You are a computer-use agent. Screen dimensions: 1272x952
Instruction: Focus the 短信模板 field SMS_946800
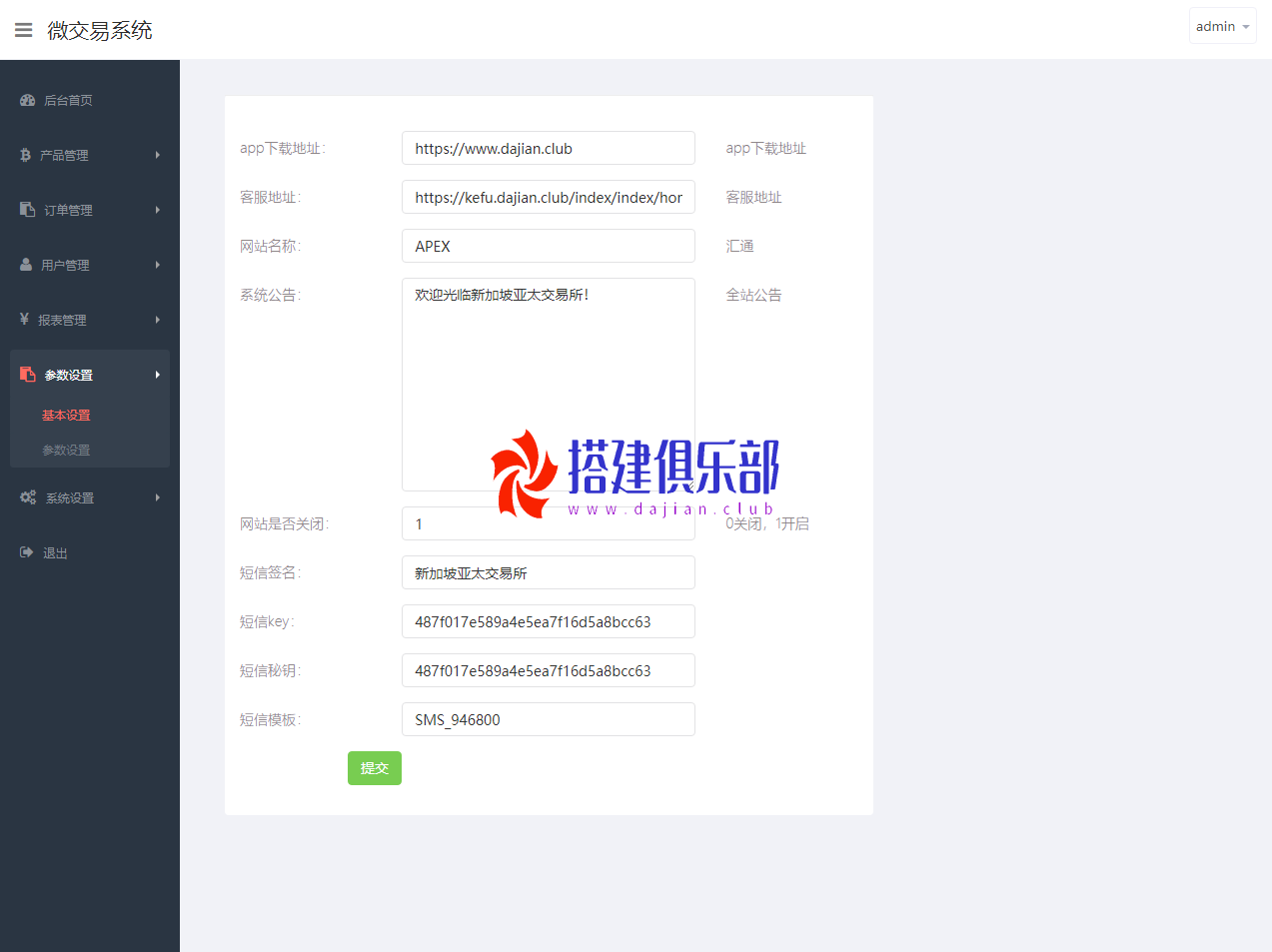[x=549, y=719]
